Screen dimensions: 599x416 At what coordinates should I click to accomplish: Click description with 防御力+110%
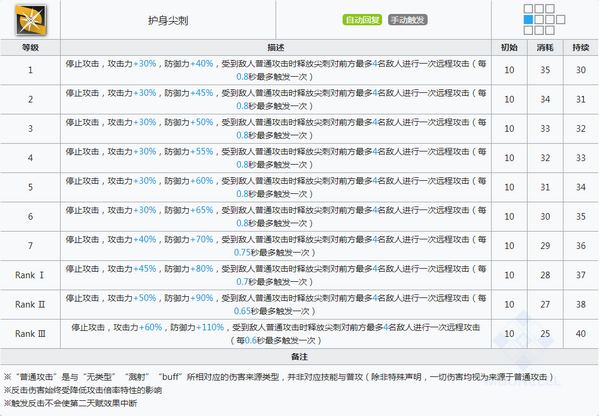pos(275,333)
